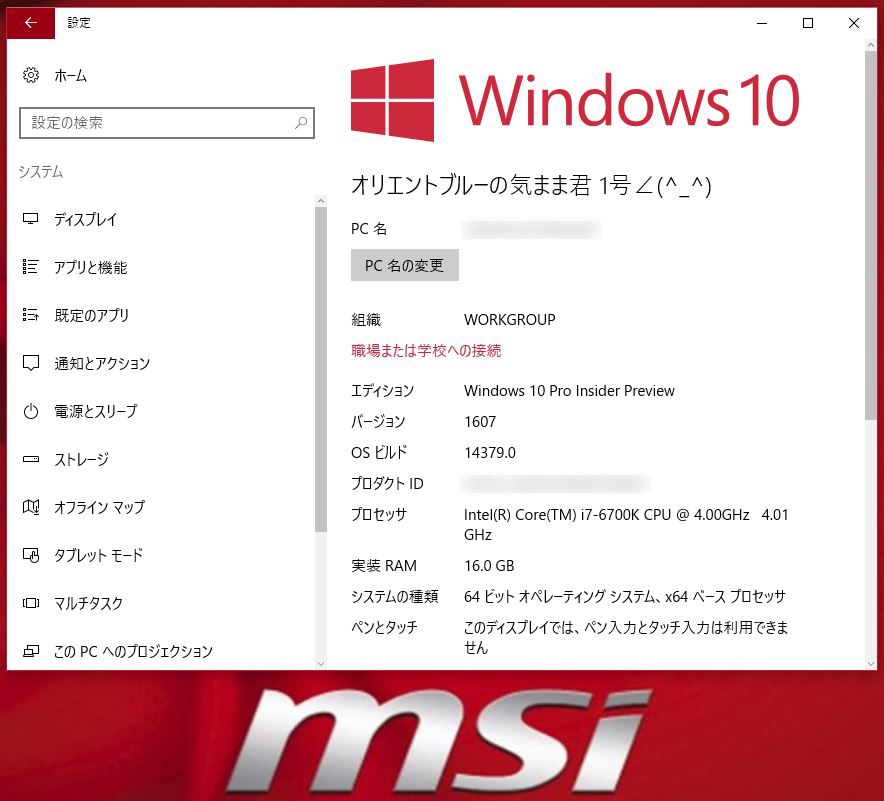This screenshot has width=884, height=801.
Task: Maximize the 設定 window
Action: click(x=808, y=23)
